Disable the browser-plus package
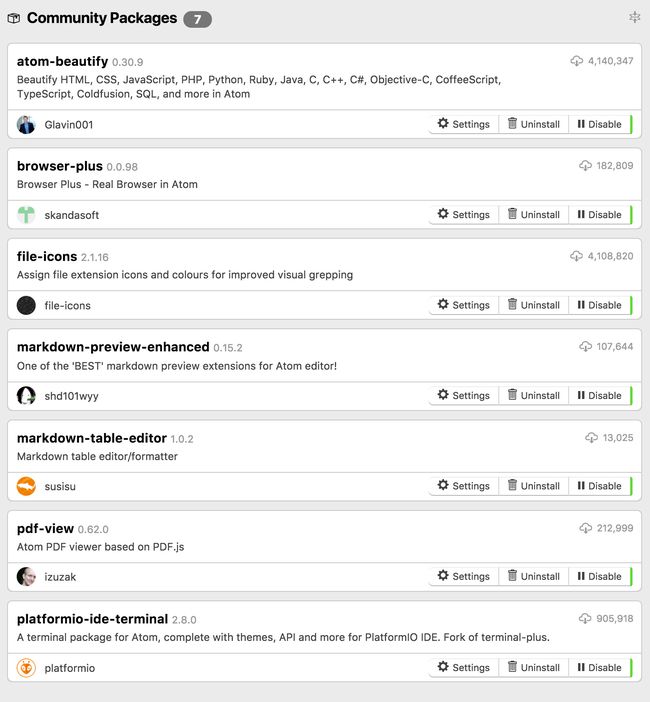 coord(600,214)
